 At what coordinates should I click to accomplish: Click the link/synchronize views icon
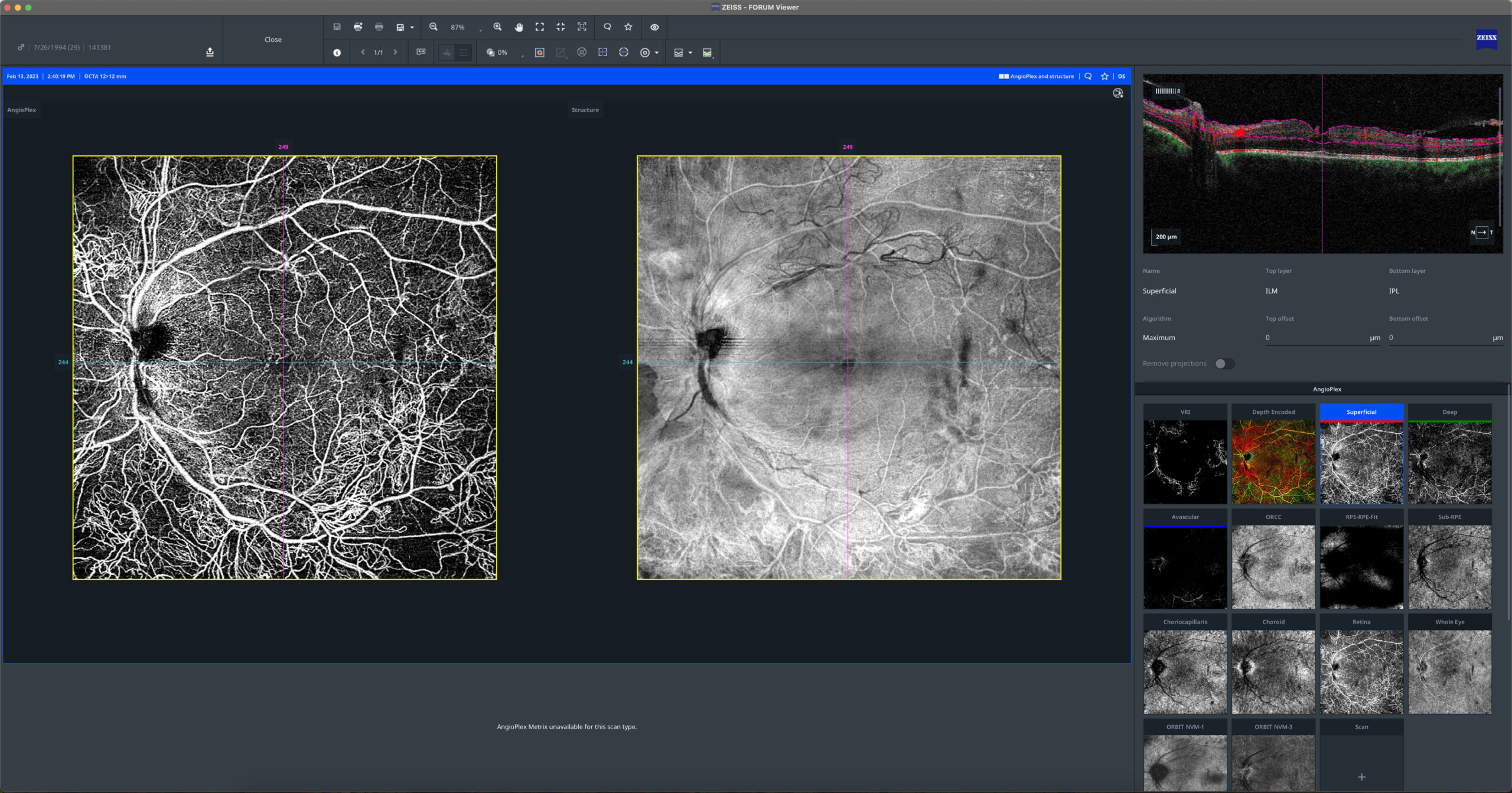click(x=421, y=53)
